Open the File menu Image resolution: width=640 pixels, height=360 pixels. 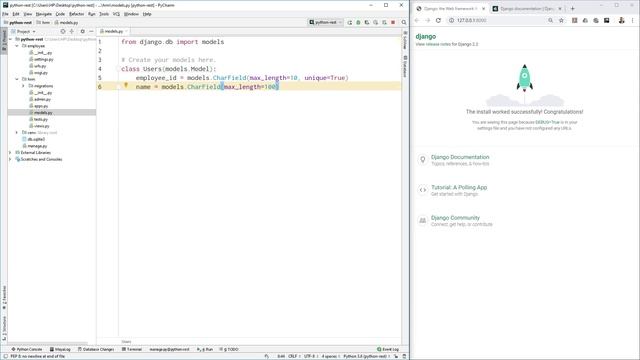click(x=5, y=14)
